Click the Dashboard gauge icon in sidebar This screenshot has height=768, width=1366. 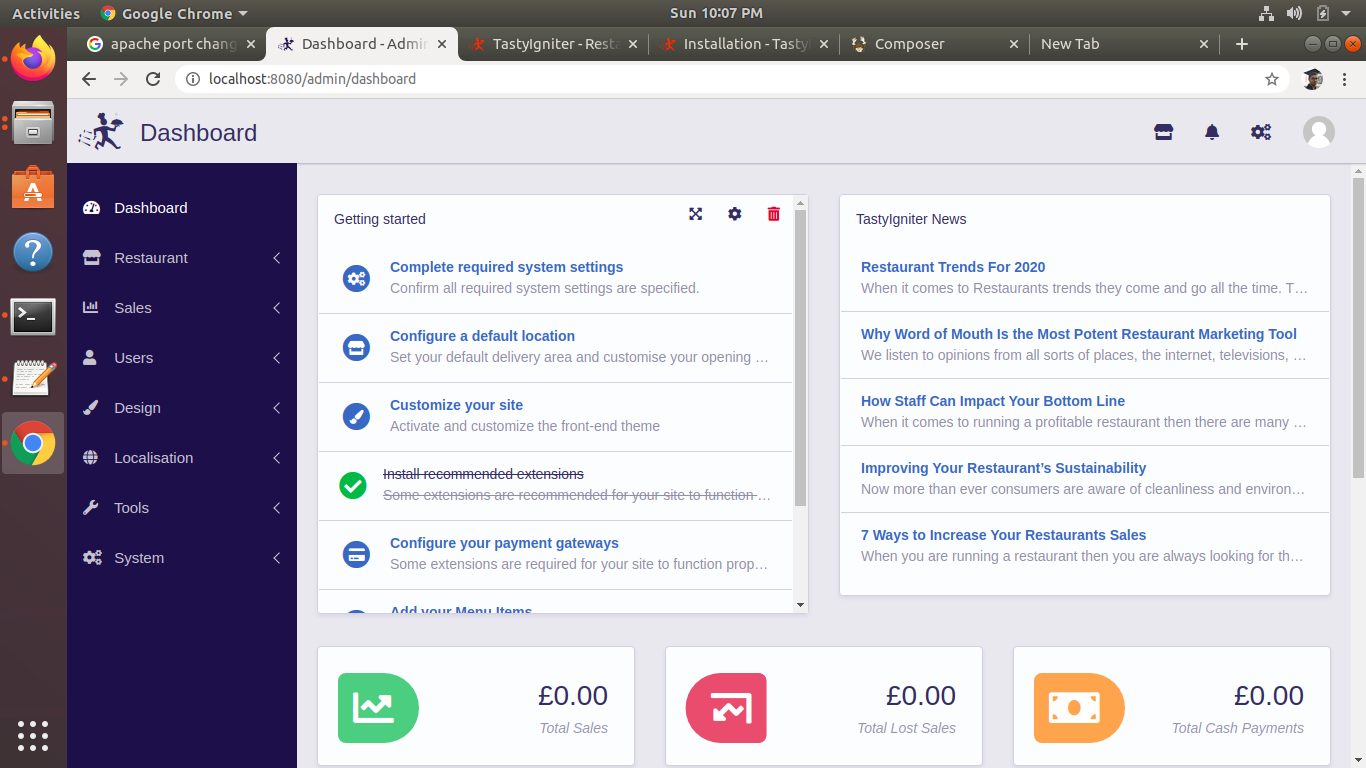(x=91, y=208)
